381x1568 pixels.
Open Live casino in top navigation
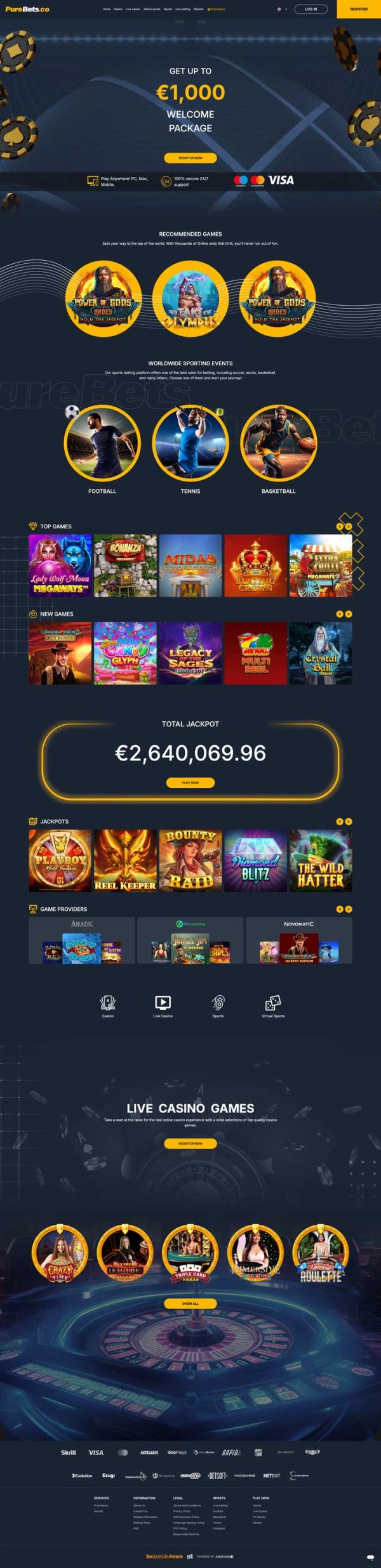133,10
